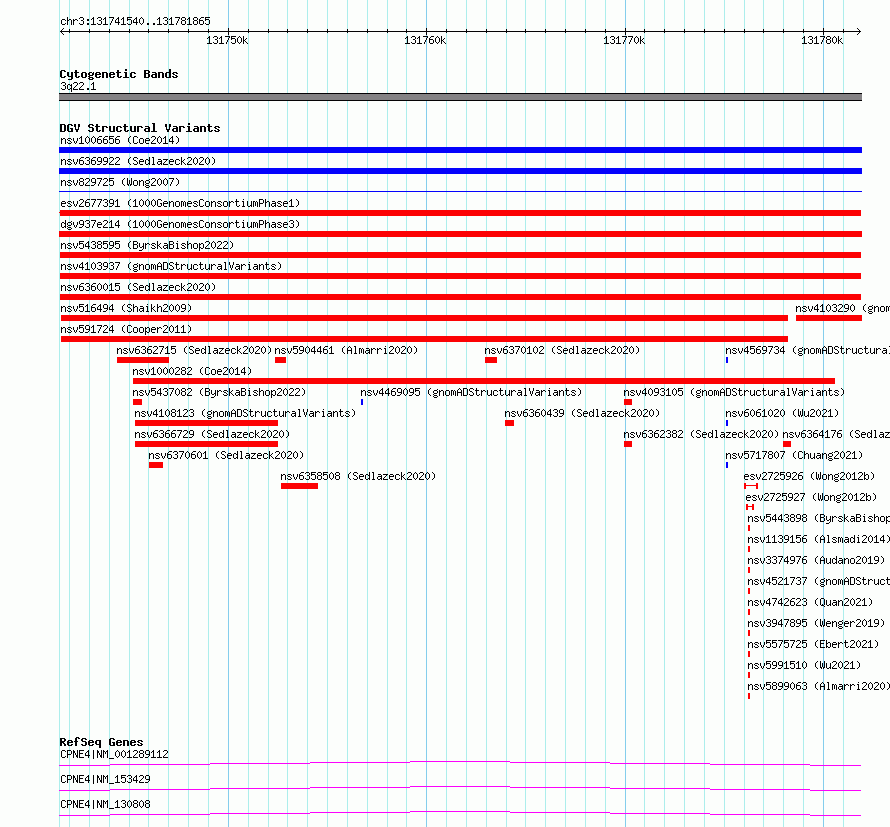
Task: Select nsv6370601 (Sedlazeck2020) label
Action: coord(226,455)
